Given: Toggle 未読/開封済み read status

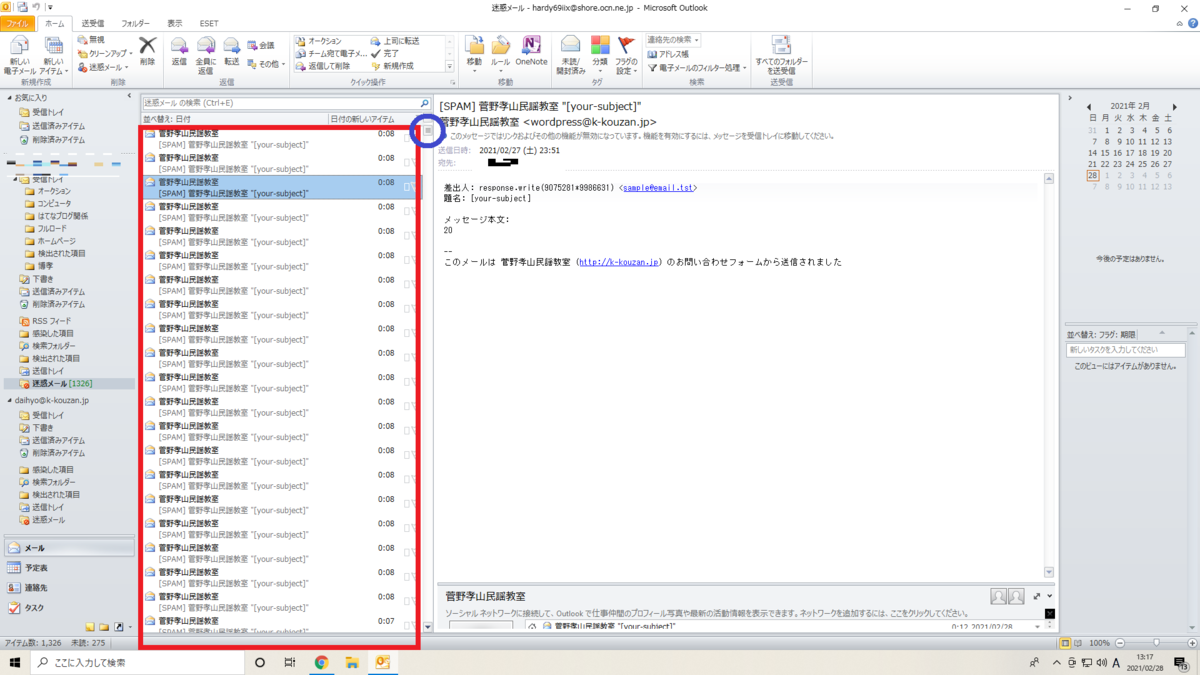Looking at the screenshot, I should point(571,55).
